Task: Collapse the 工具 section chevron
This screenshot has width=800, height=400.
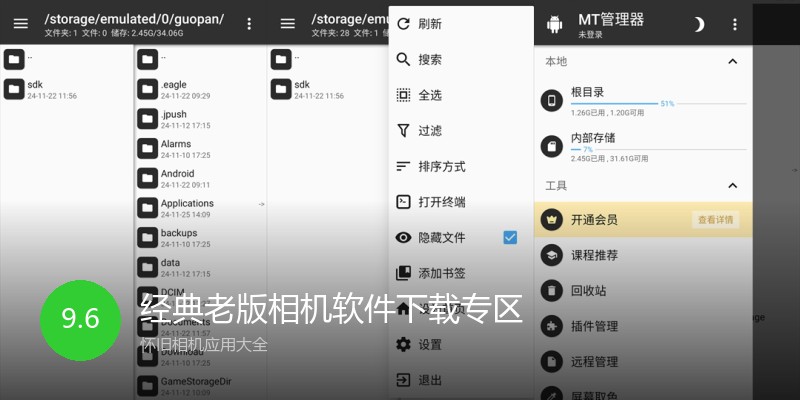Action: (733, 186)
